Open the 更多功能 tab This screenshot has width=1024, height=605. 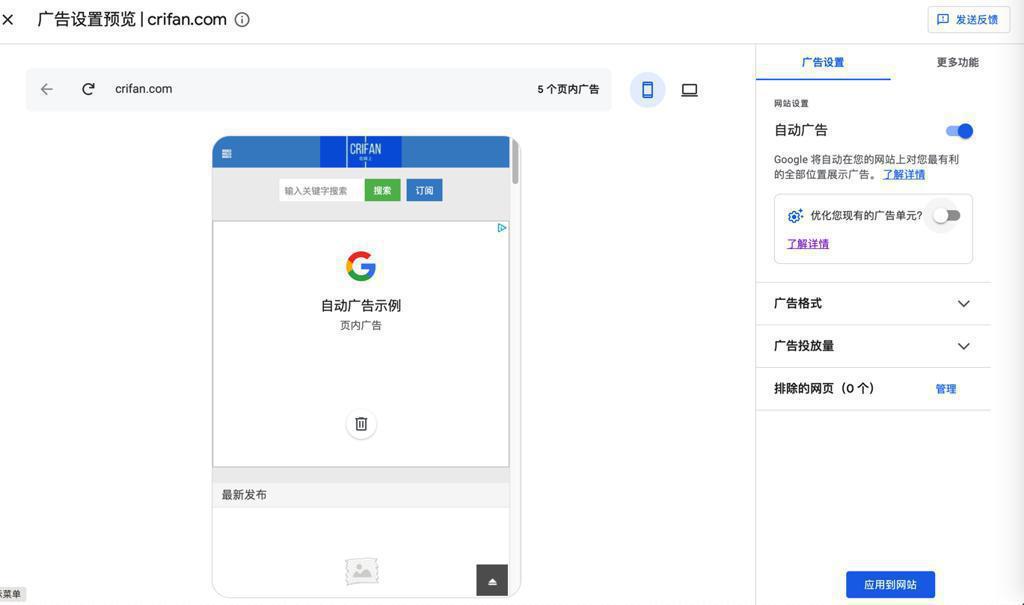(957, 62)
